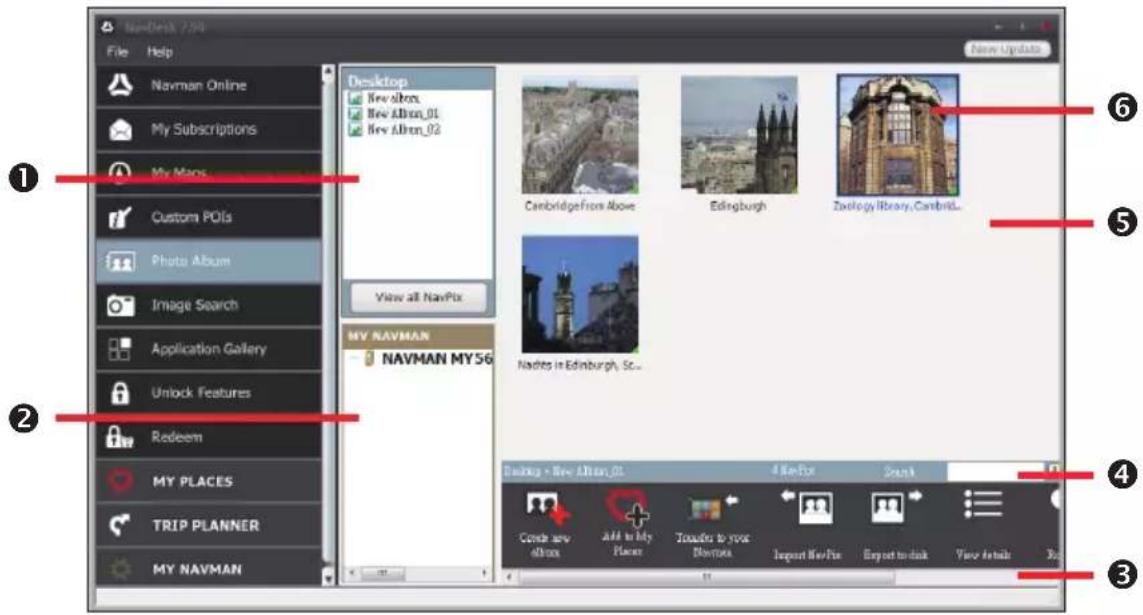Screen dimensions: 1143x615
Task: Select Custom POIs sidebar item
Action: 208,217
